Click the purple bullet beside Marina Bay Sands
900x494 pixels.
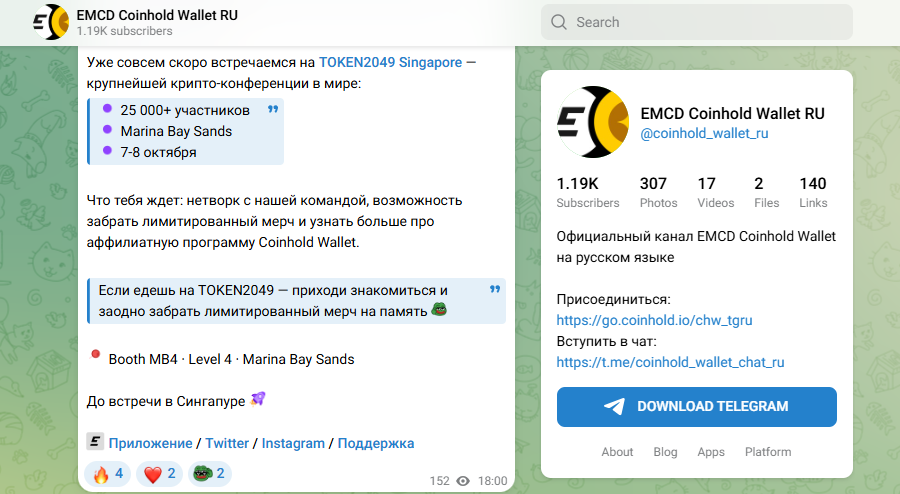click(107, 129)
